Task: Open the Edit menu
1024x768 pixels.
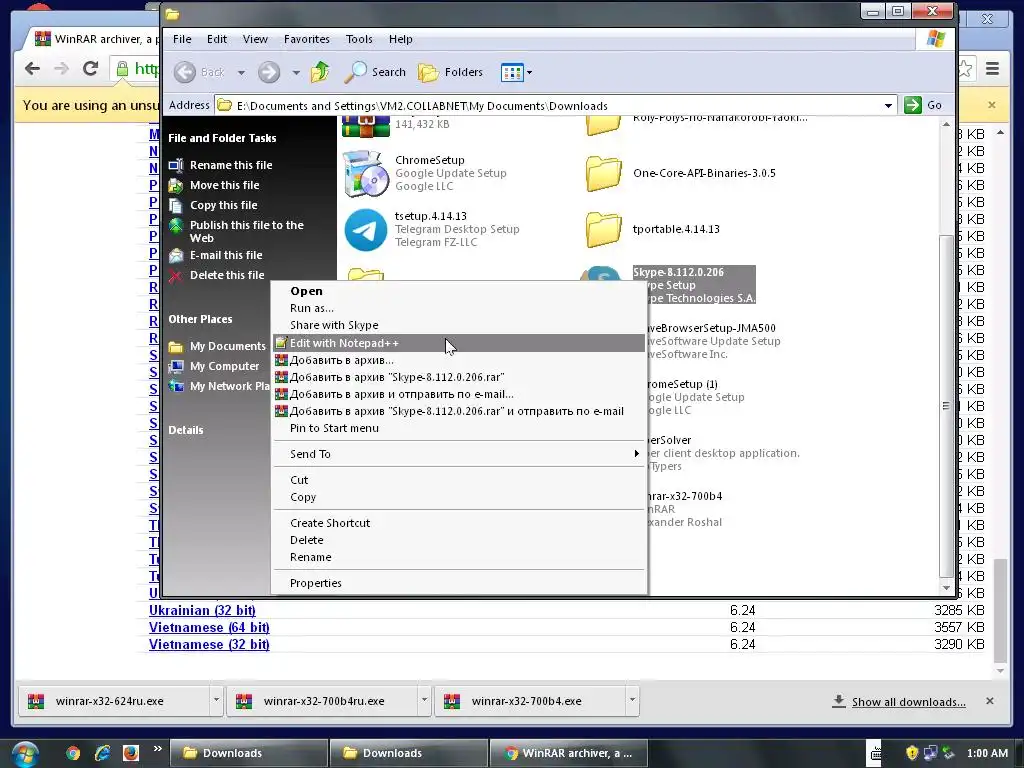Action: (217, 39)
